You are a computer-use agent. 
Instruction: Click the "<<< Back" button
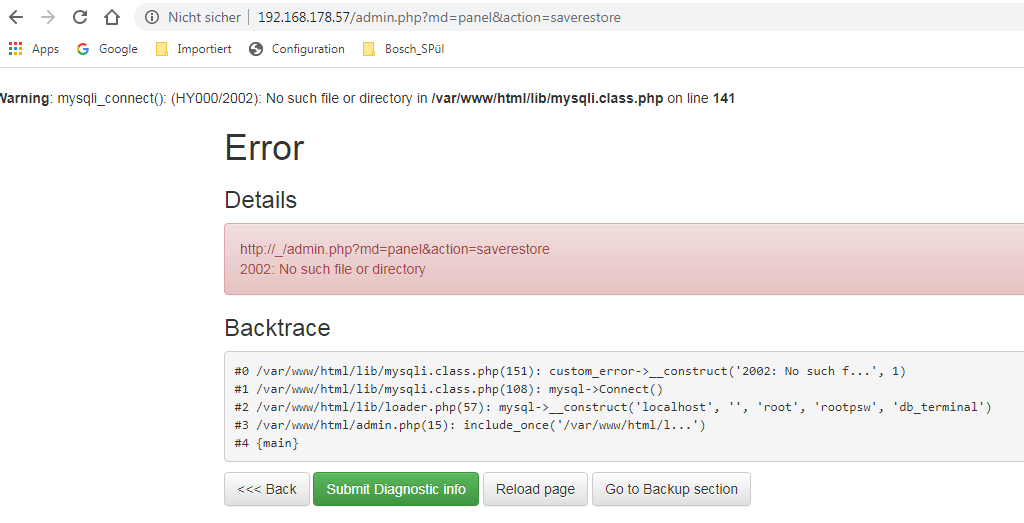tap(267, 489)
